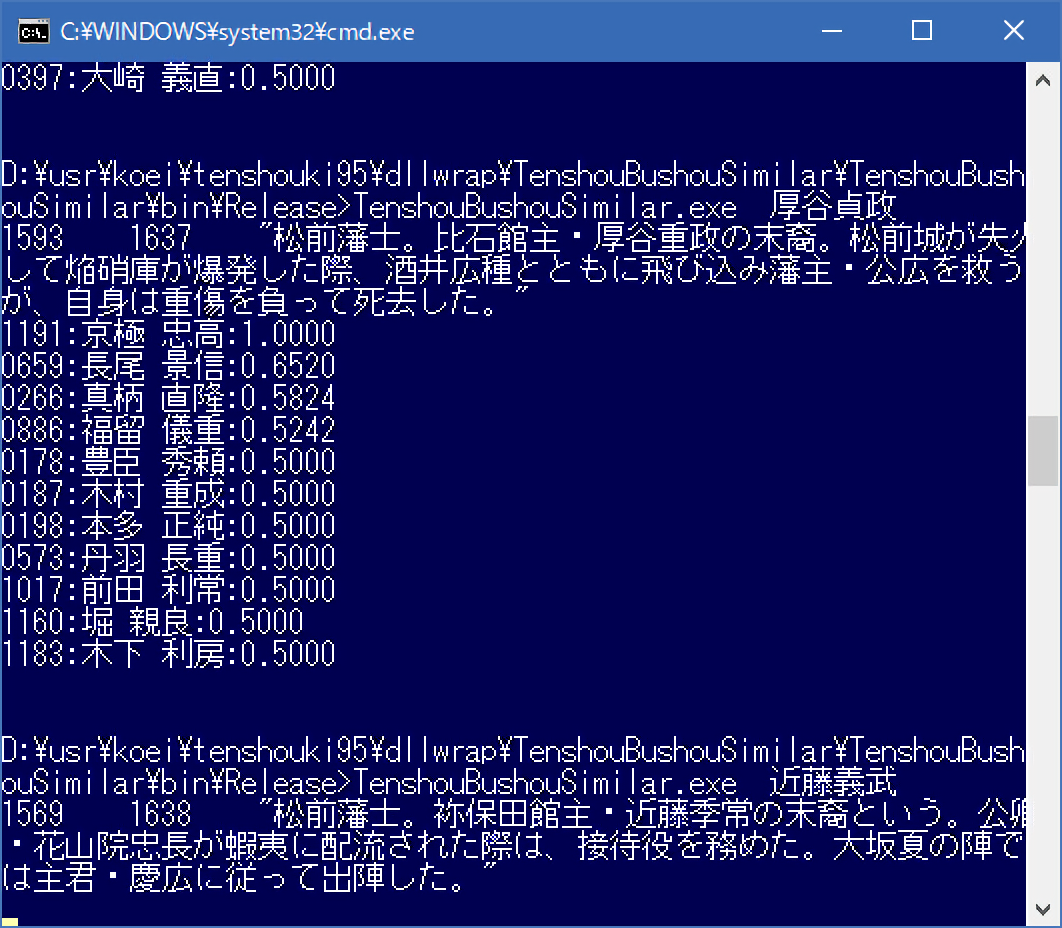Click the blinking cursor at the bottom
Viewport: 1062px width, 928px height.
click(10, 920)
